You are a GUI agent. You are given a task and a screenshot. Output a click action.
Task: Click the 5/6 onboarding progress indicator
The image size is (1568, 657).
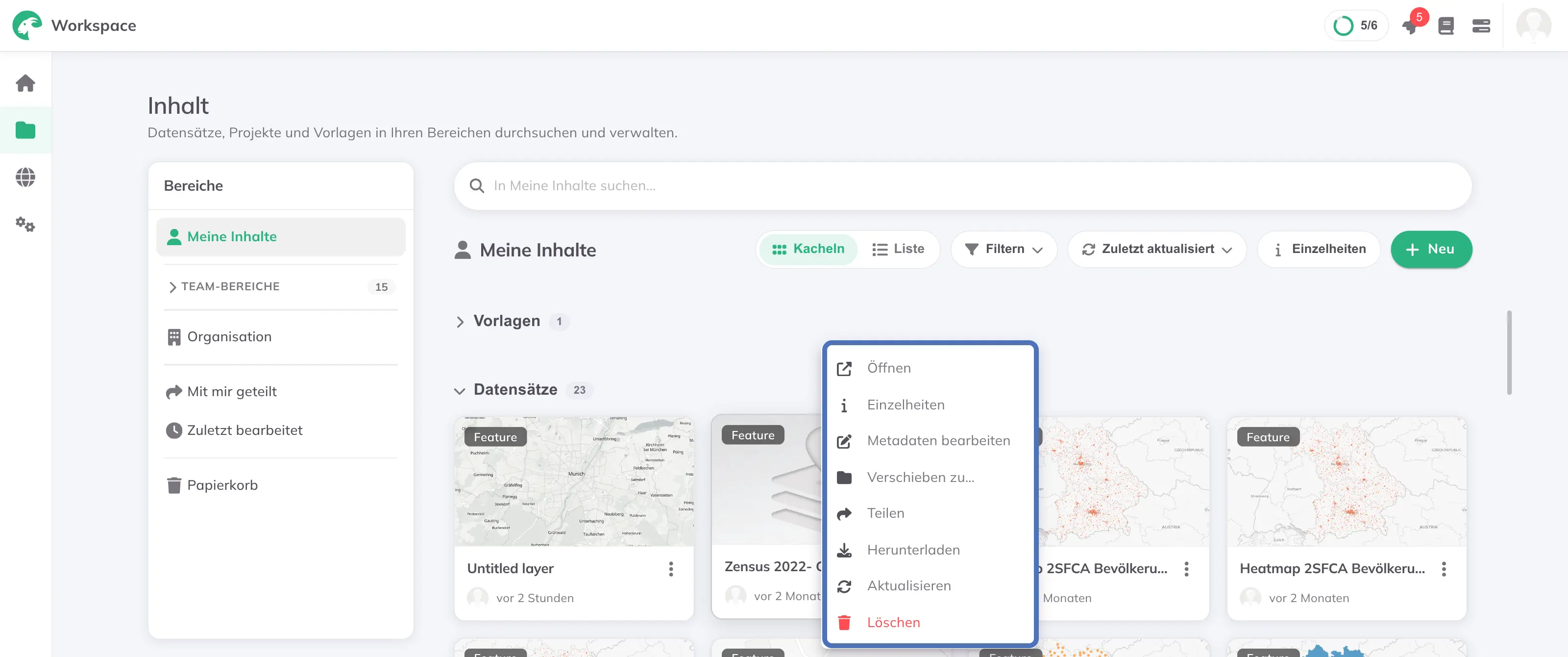pos(1355,25)
